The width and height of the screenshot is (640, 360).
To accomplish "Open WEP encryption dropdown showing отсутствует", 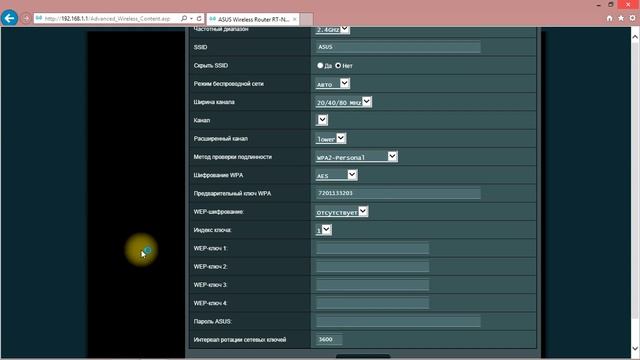I will (x=342, y=212).
